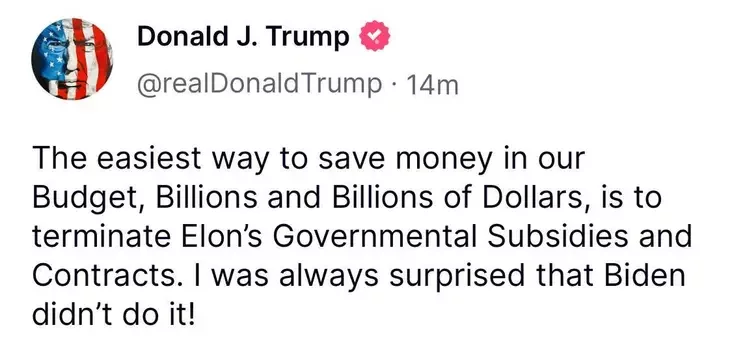Open Donald J. Trump display name
The height and width of the screenshot is (364, 732).
coord(243,37)
